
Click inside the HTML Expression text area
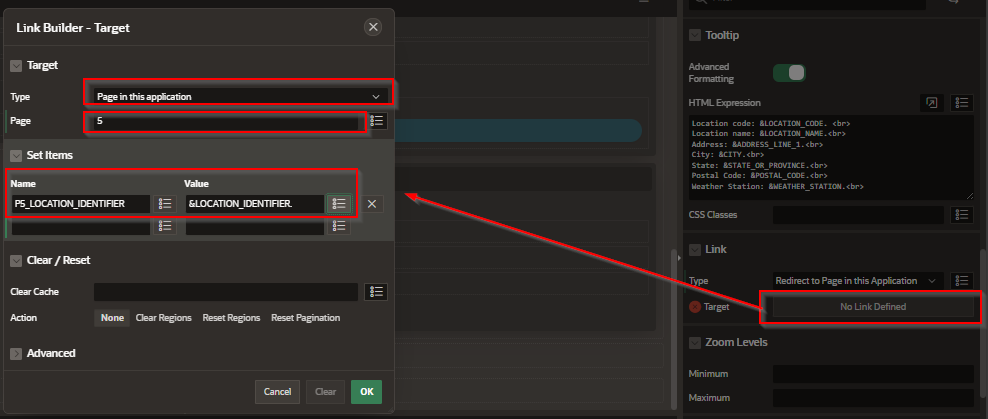(830, 158)
